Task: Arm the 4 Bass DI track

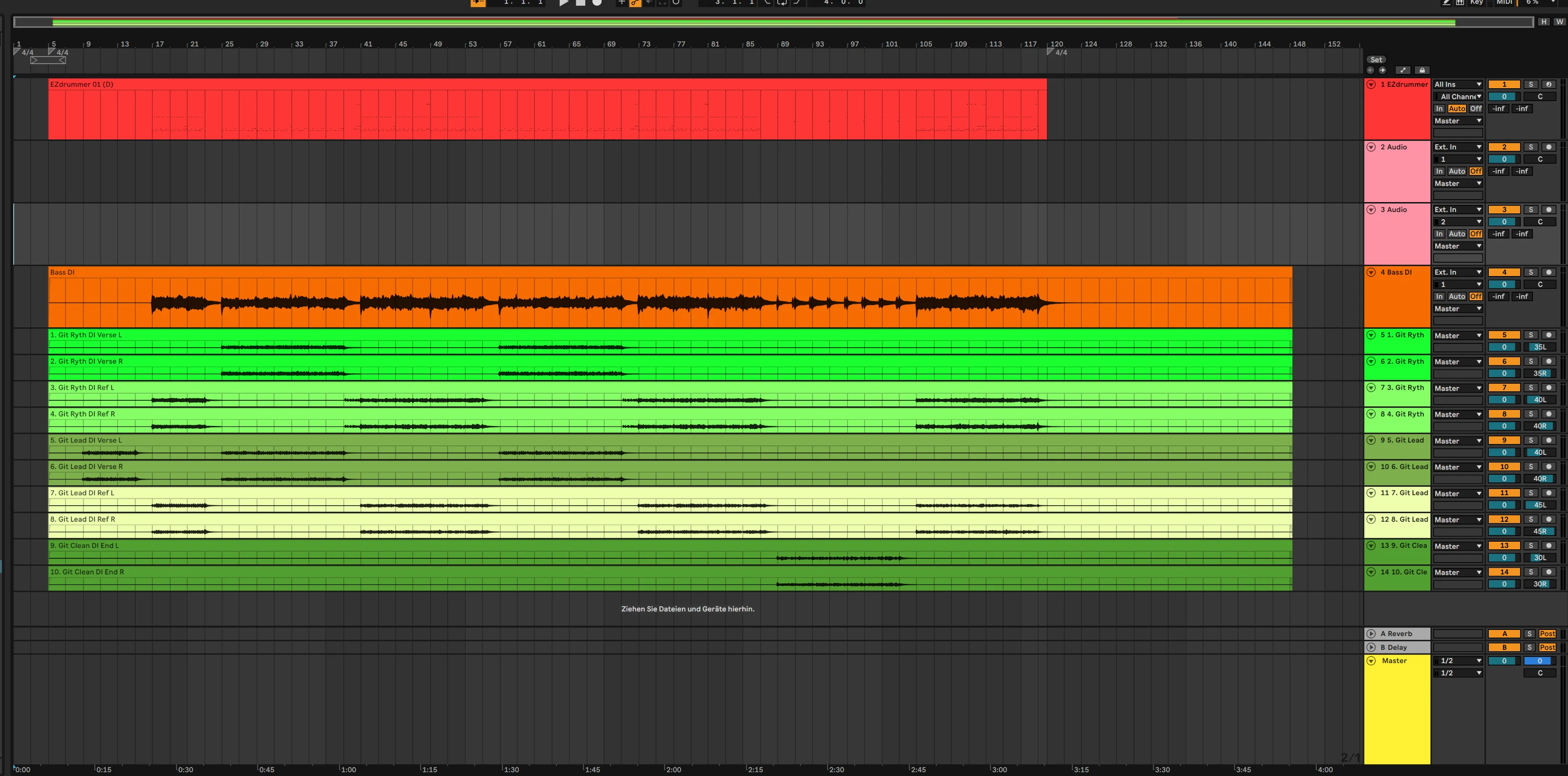Action: click(x=1549, y=272)
